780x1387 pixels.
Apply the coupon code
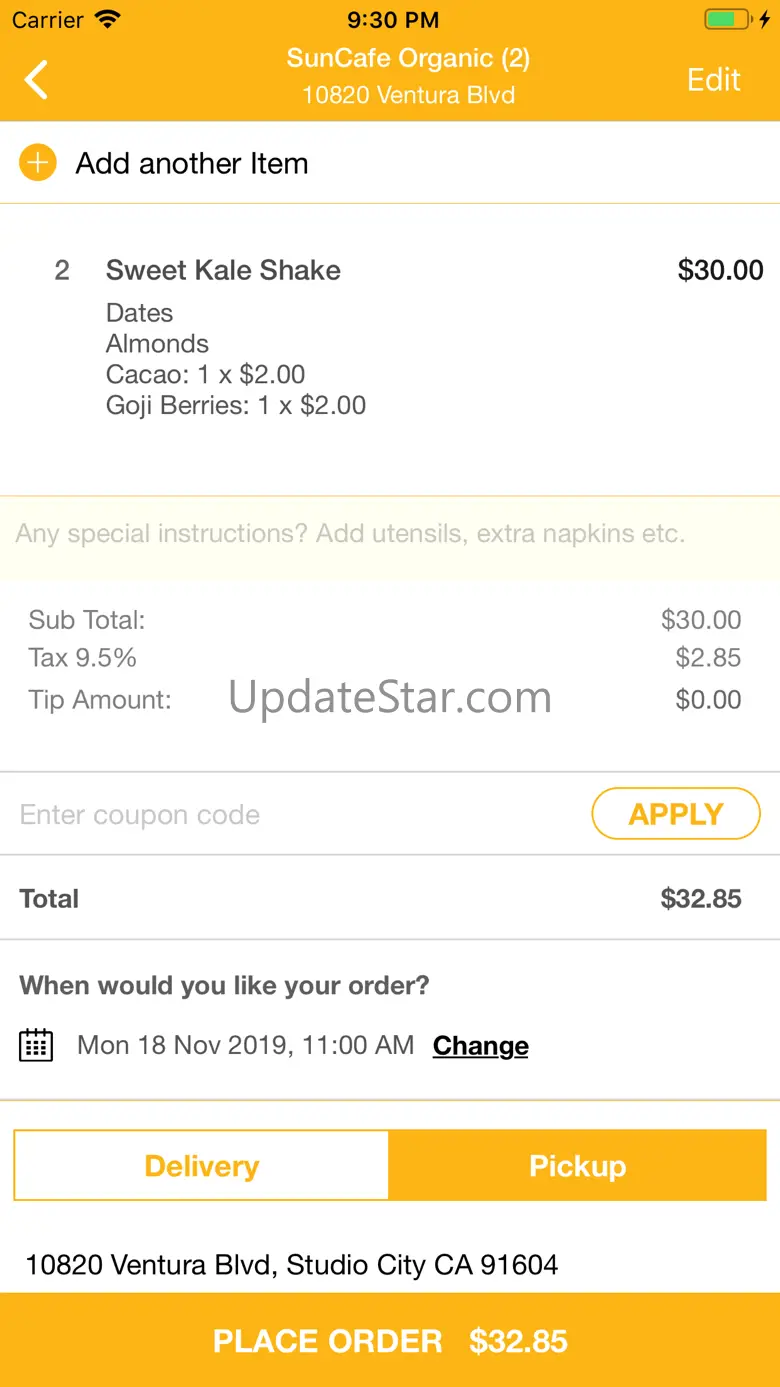[676, 814]
